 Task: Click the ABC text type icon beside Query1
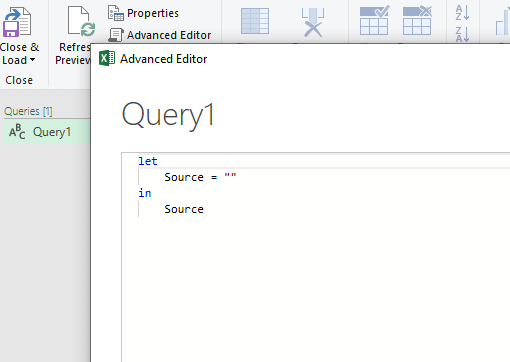point(17,132)
